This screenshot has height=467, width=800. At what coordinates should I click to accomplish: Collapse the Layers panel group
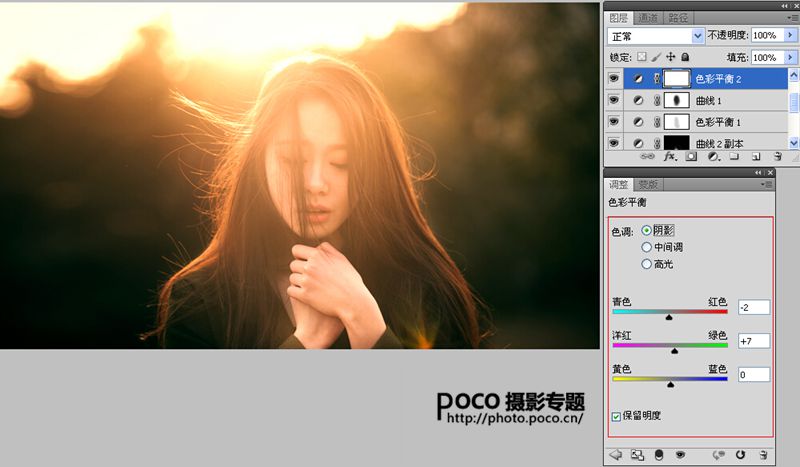785,6
